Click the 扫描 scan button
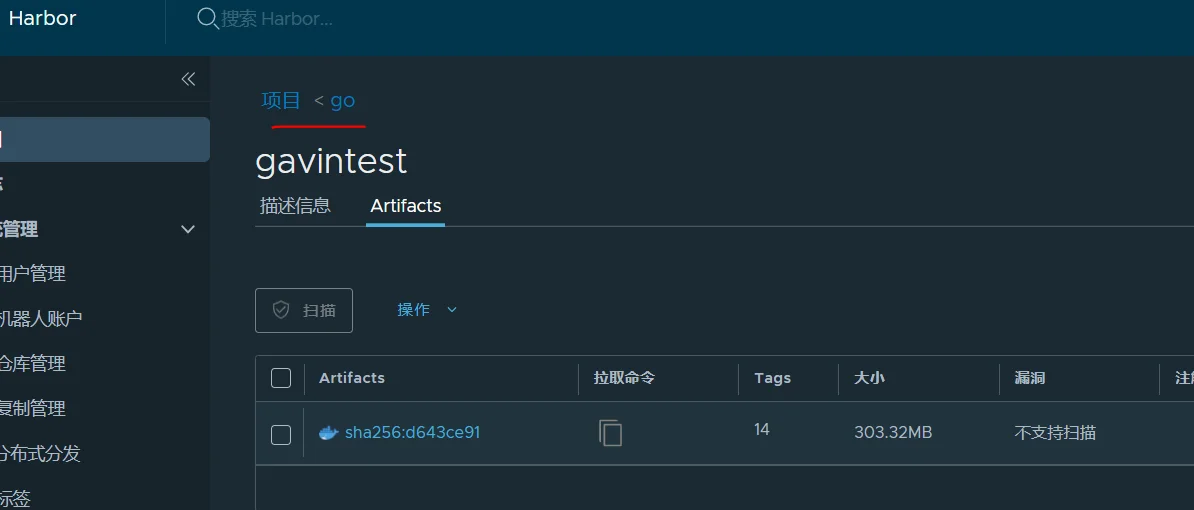 click(x=304, y=311)
